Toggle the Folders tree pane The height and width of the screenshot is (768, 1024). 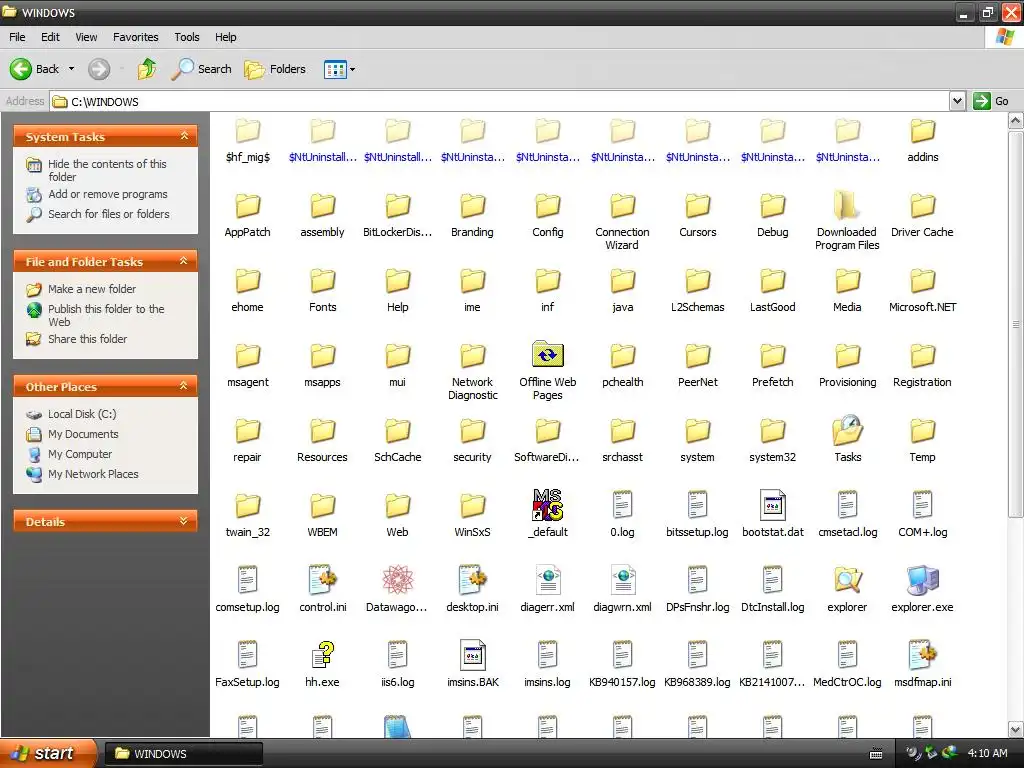[275, 69]
